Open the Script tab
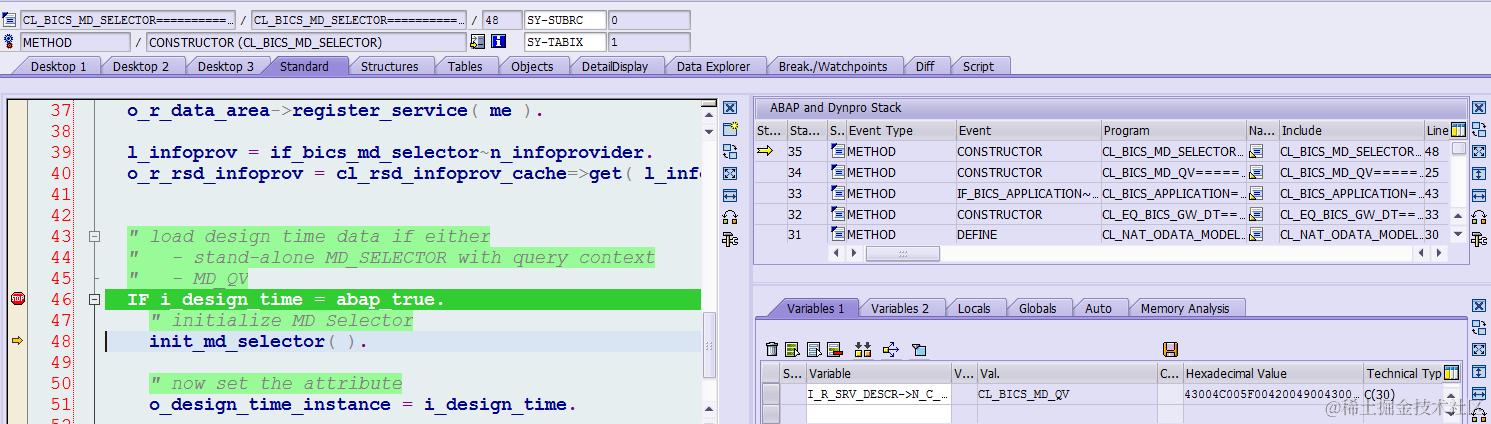 point(978,66)
